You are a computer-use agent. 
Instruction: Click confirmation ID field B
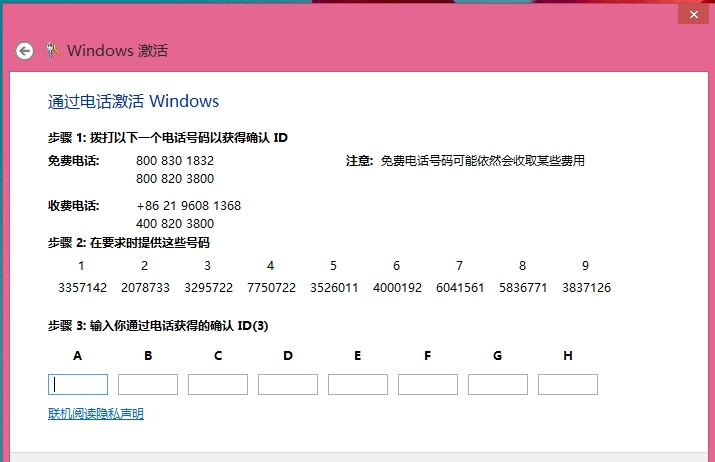148,384
